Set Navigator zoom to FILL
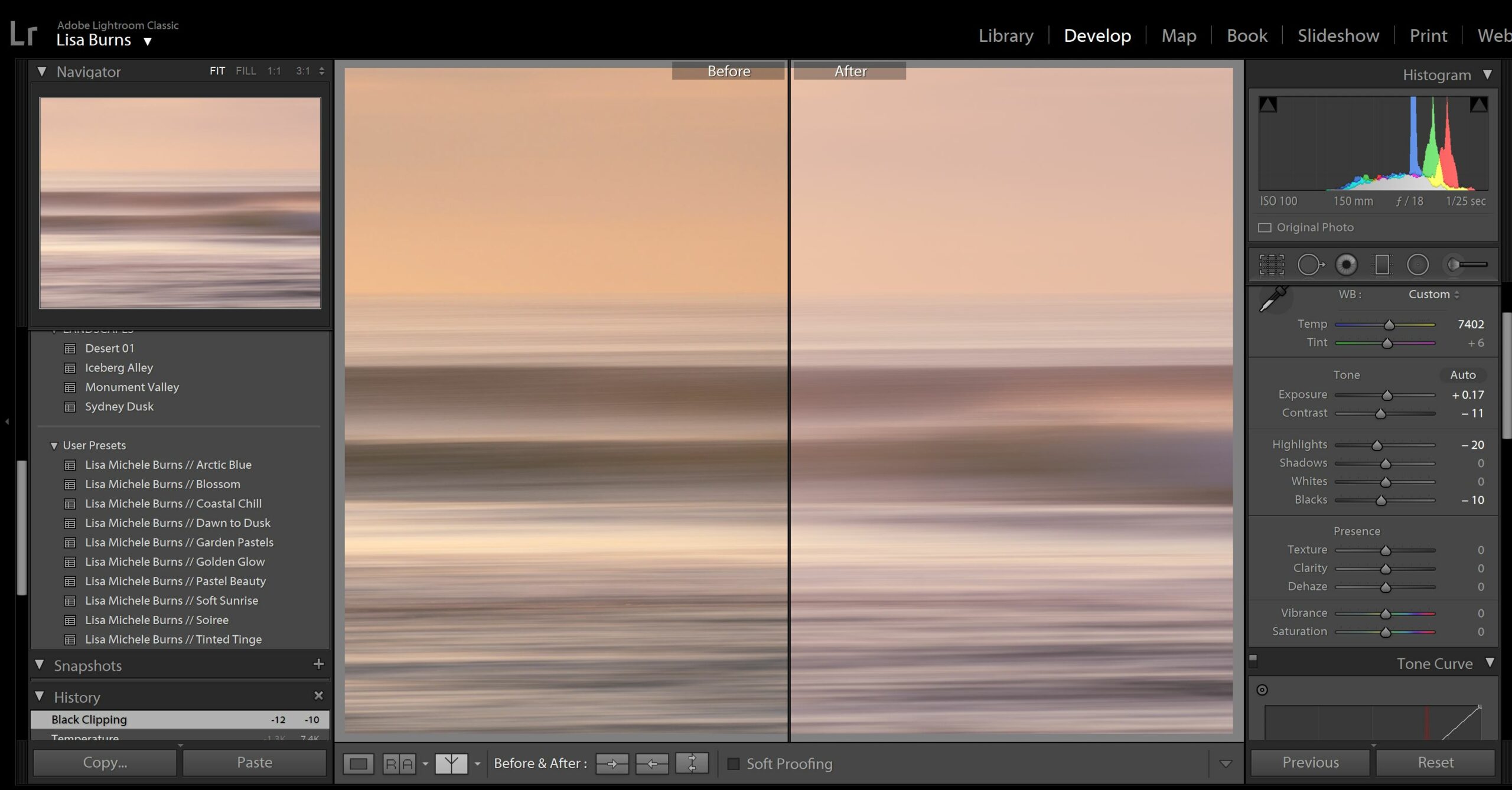The height and width of the screenshot is (790, 1512). point(246,71)
